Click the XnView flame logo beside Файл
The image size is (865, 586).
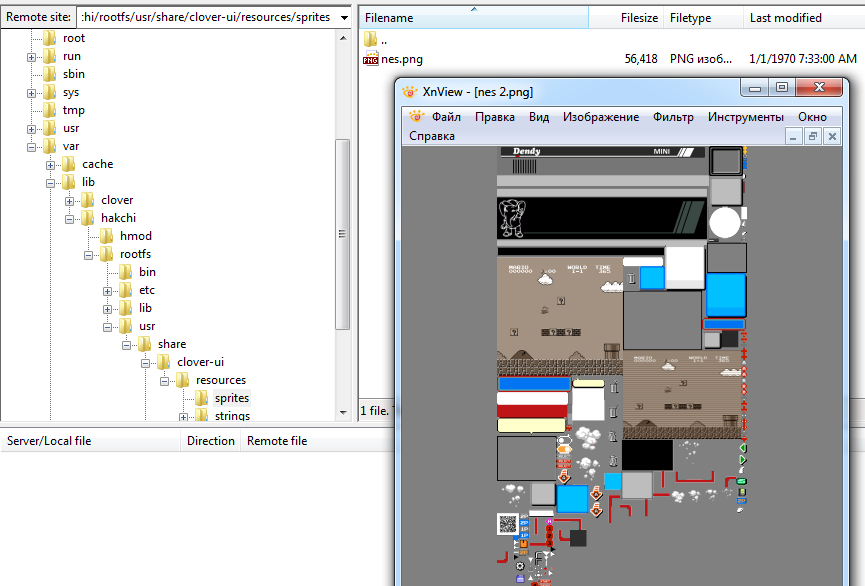[x=419, y=117]
